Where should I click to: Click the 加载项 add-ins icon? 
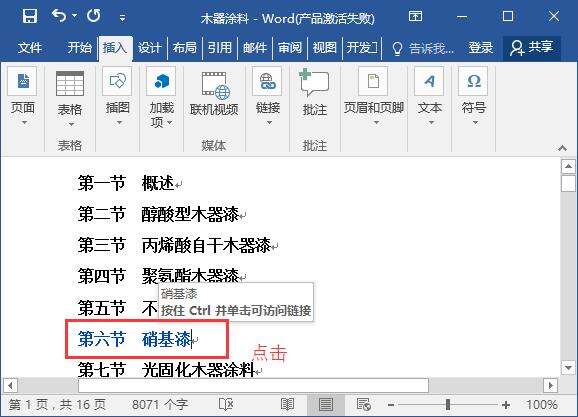click(161, 81)
